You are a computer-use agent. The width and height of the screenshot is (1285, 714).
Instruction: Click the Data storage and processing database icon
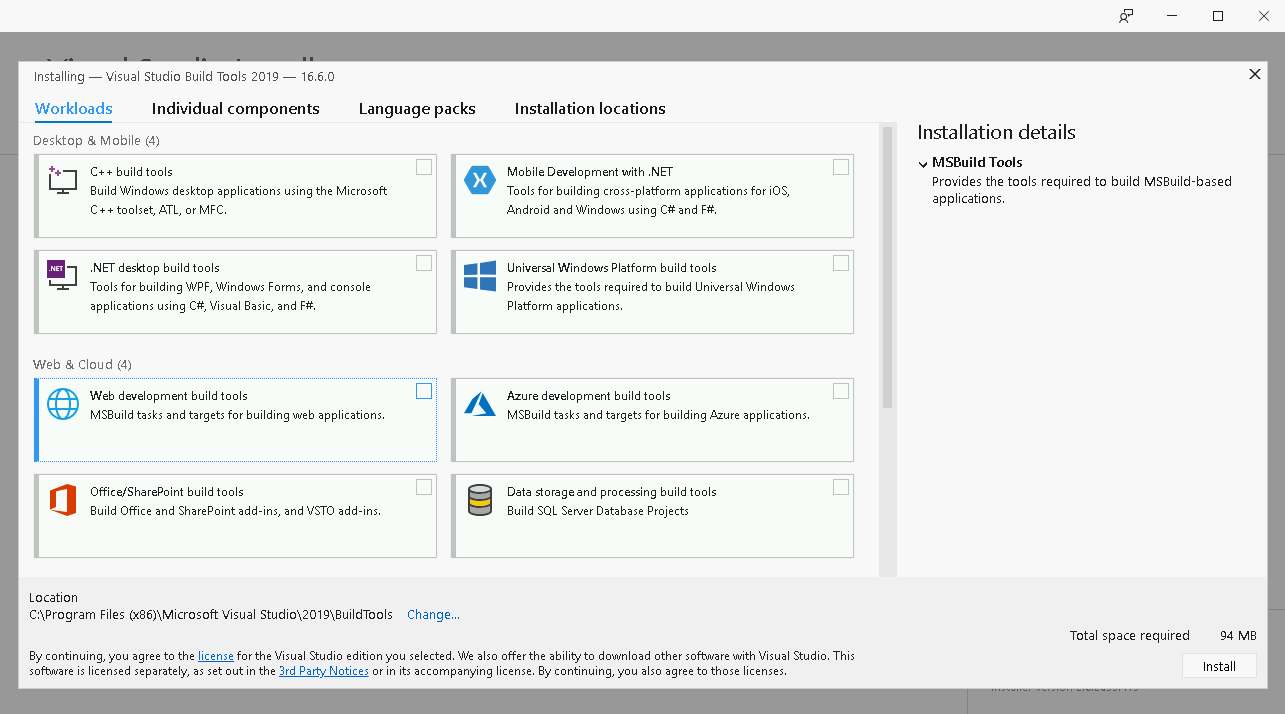(x=480, y=501)
